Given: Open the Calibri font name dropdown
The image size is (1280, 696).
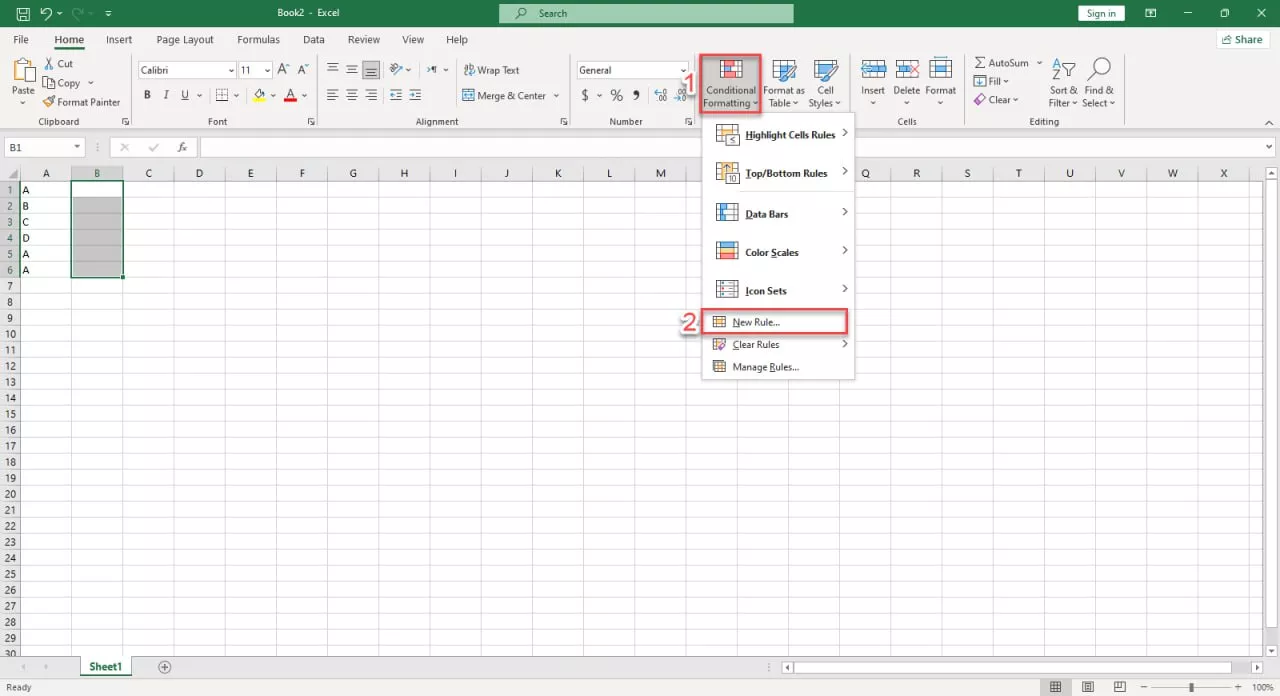Looking at the screenshot, I should (x=229, y=70).
